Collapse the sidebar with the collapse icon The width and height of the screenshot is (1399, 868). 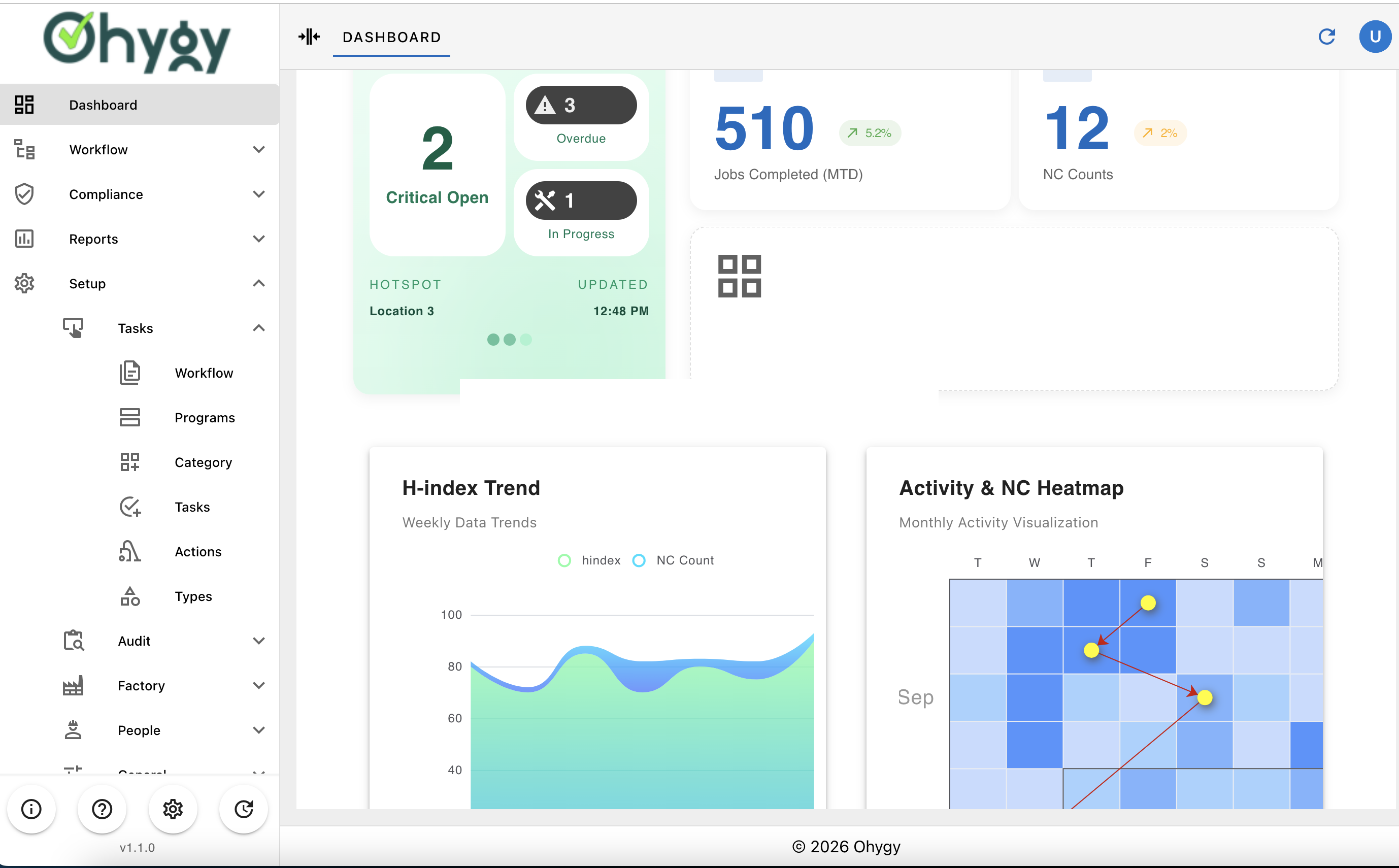click(x=309, y=37)
